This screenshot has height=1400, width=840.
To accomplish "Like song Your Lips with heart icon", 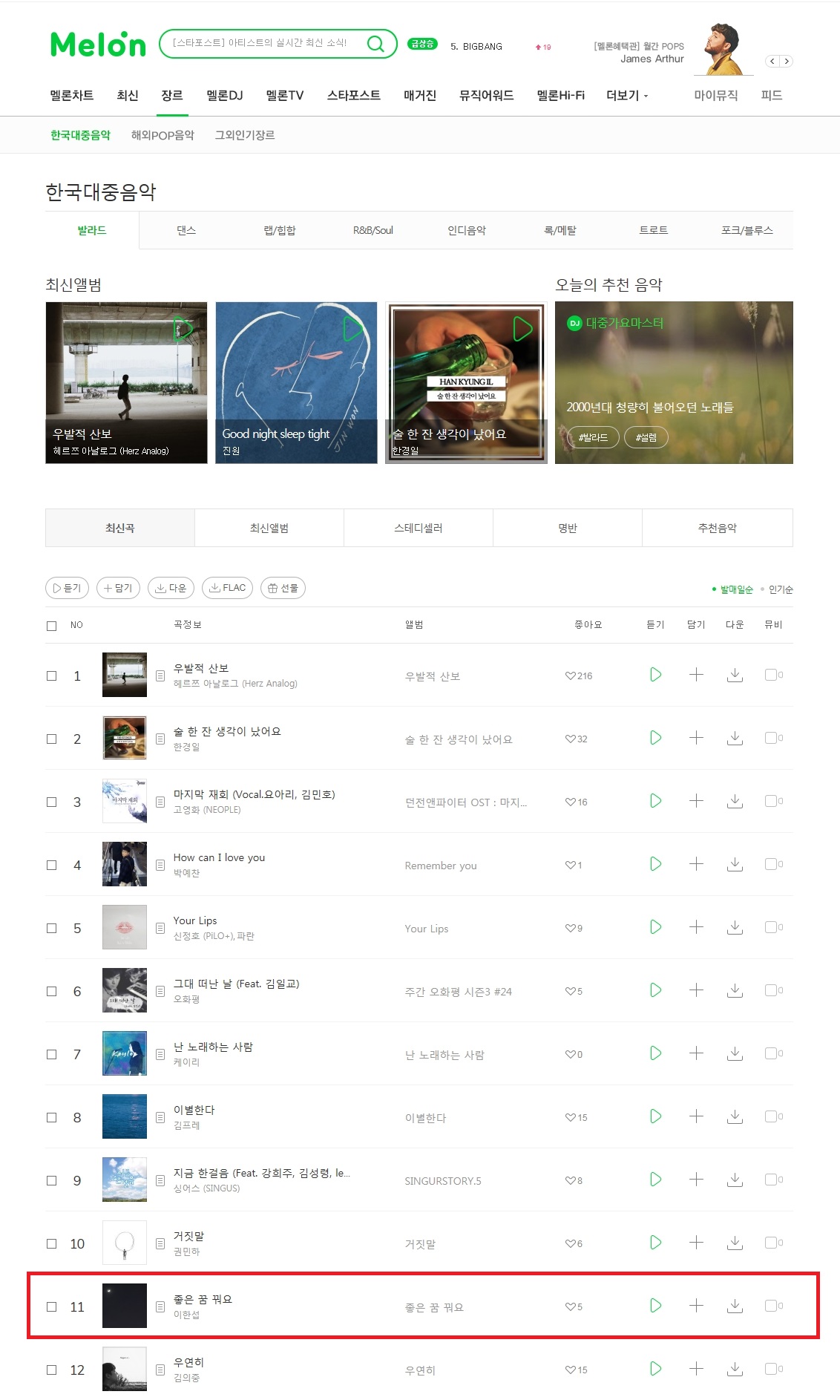I will pyautogui.click(x=570, y=928).
